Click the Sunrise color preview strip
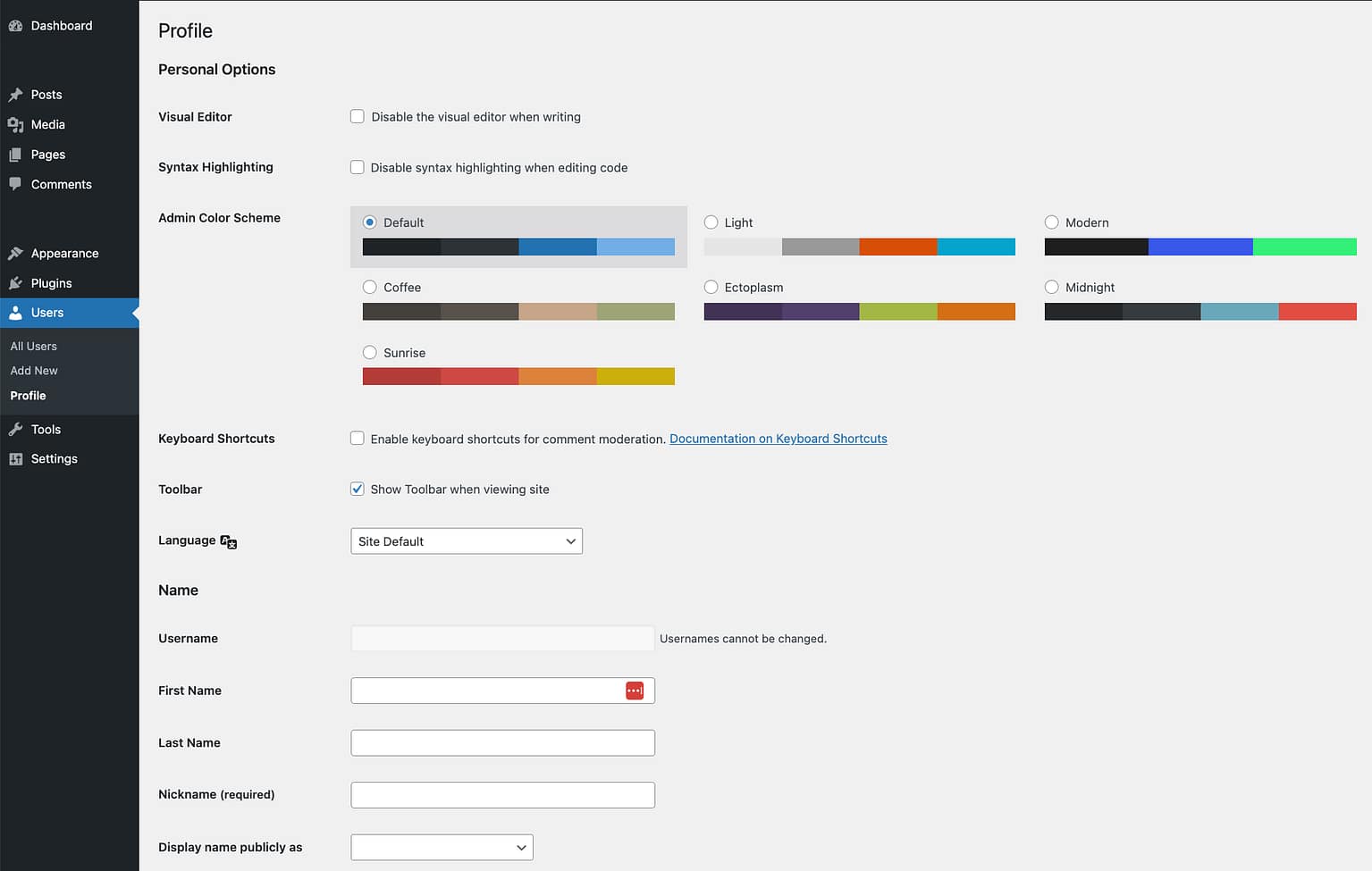Screen dimensions: 1372x871 tap(518, 375)
